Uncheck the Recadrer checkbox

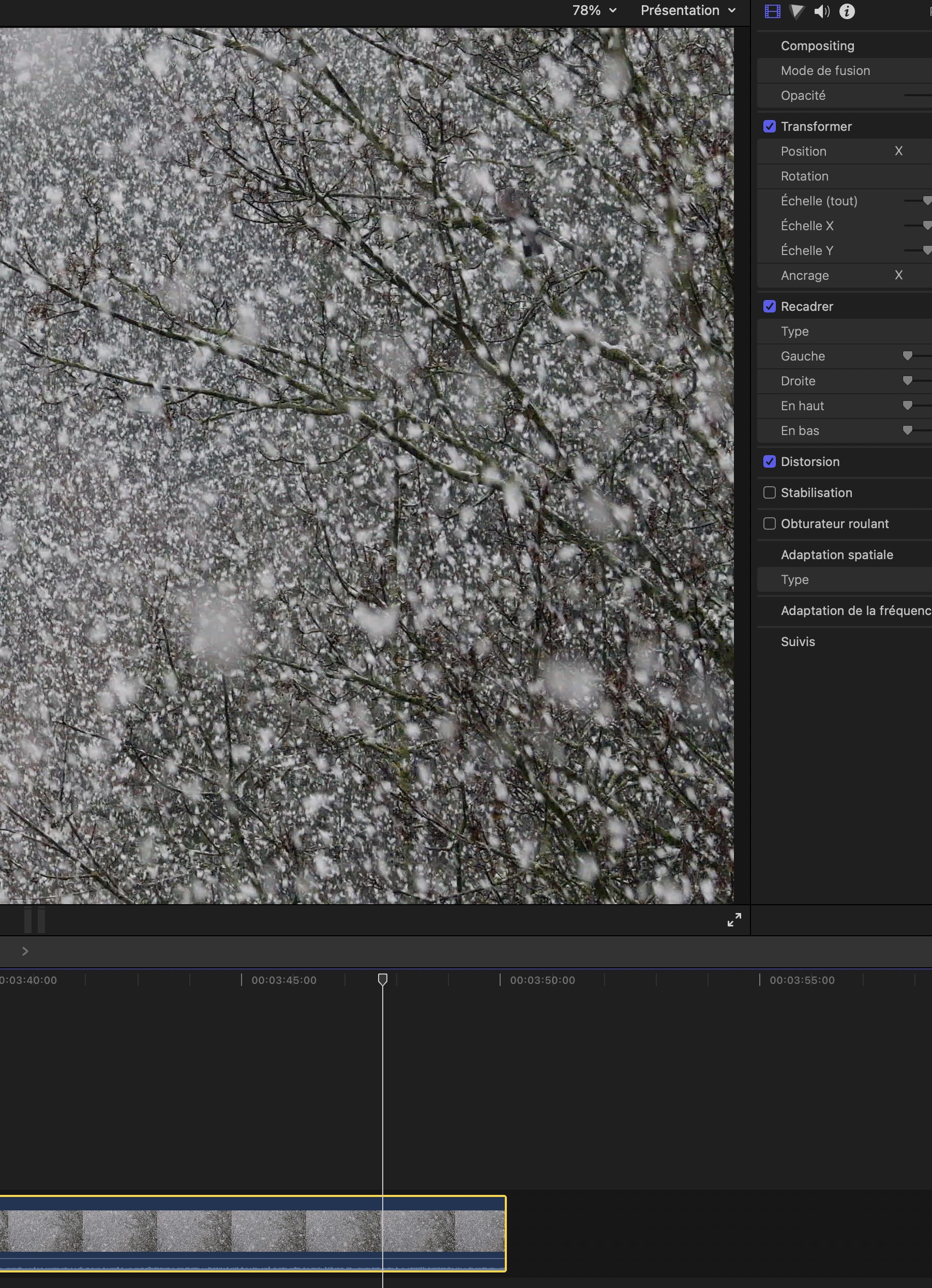coord(769,307)
